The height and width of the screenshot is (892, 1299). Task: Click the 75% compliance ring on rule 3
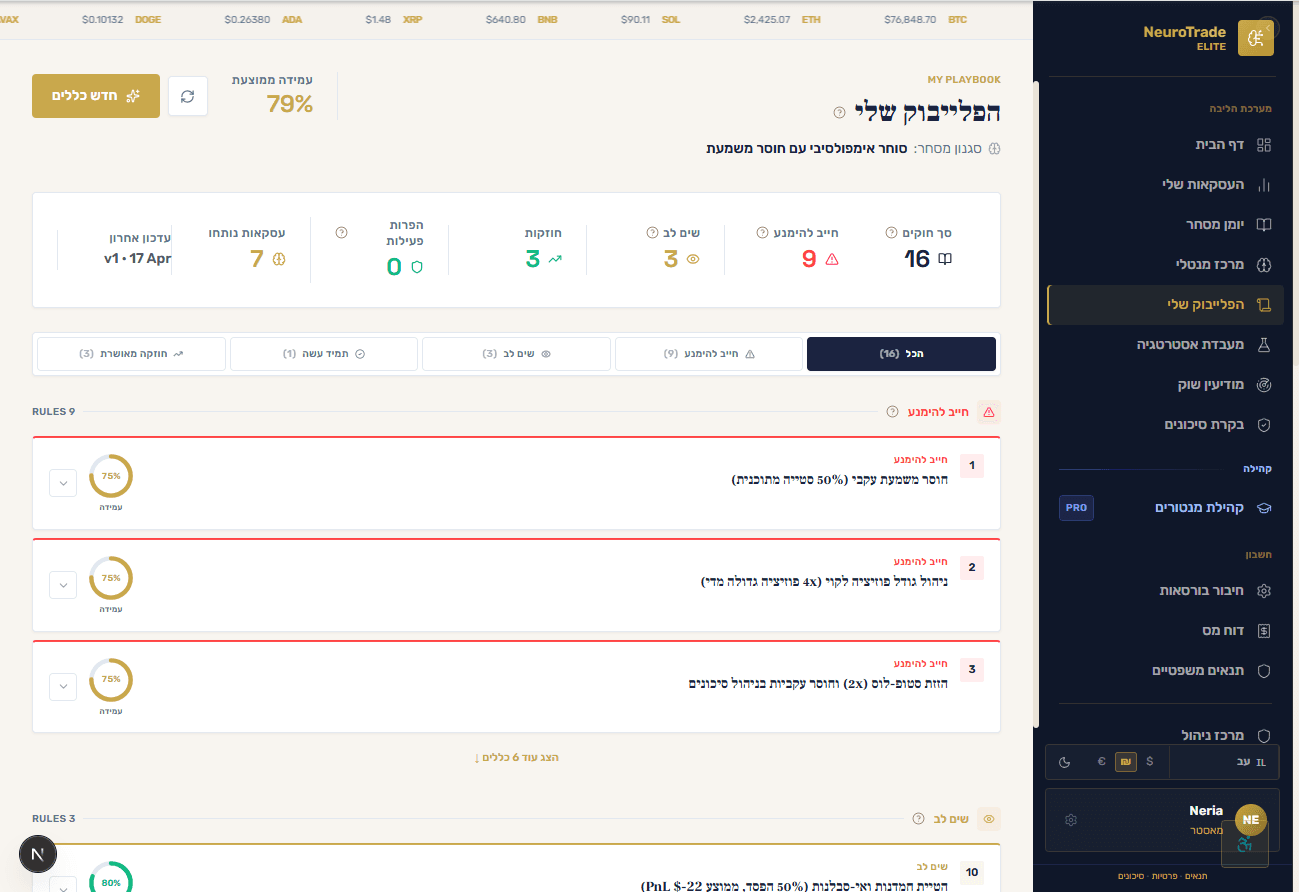[111, 680]
